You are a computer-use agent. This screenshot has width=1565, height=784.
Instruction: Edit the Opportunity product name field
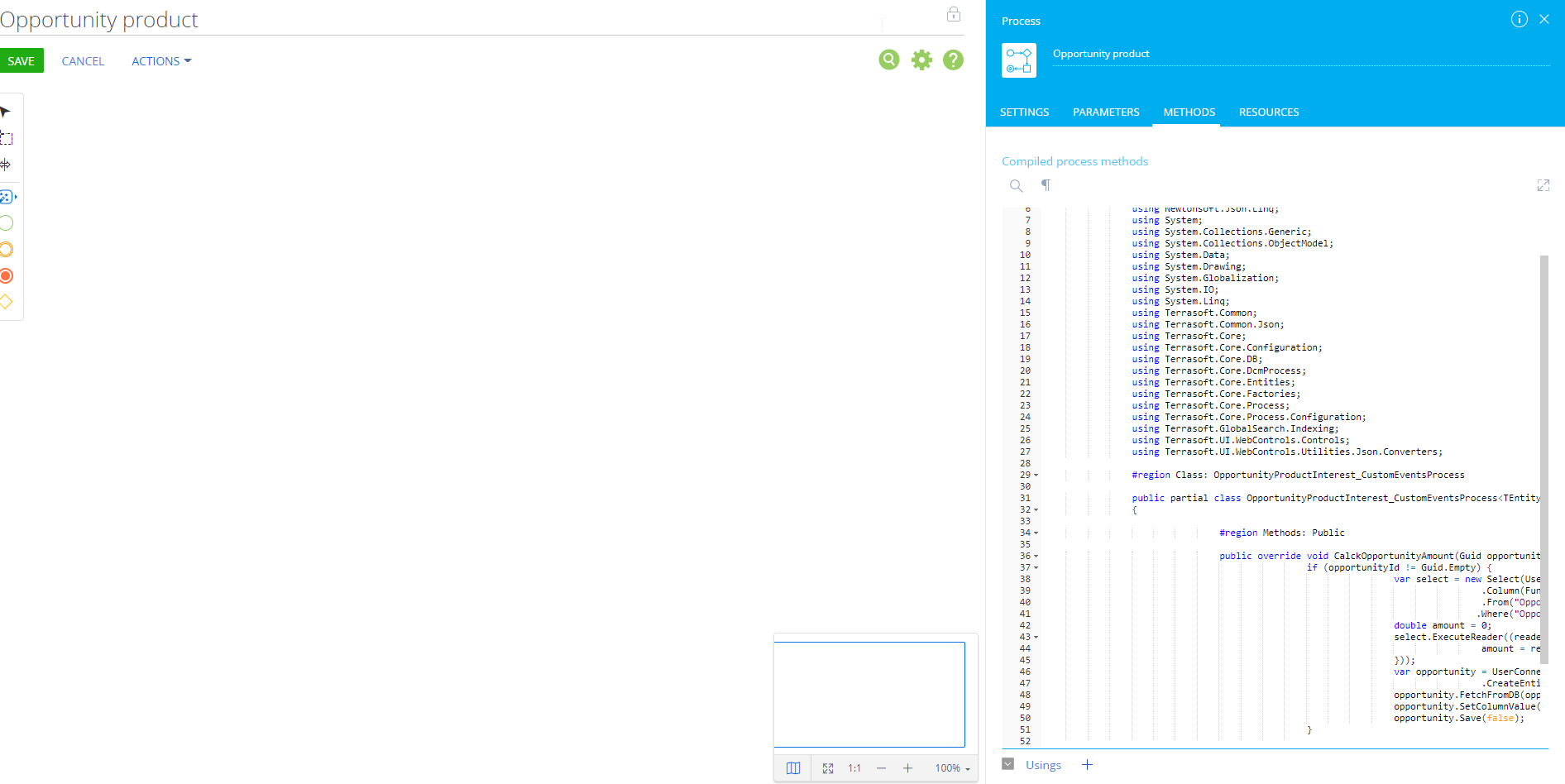(1301, 55)
